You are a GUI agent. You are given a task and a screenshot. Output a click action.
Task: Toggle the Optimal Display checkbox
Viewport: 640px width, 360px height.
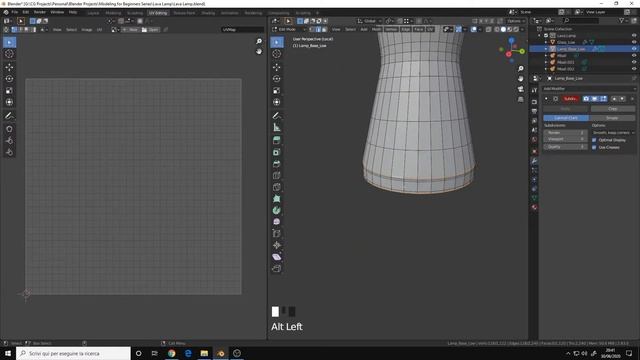click(x=594, y=140)
